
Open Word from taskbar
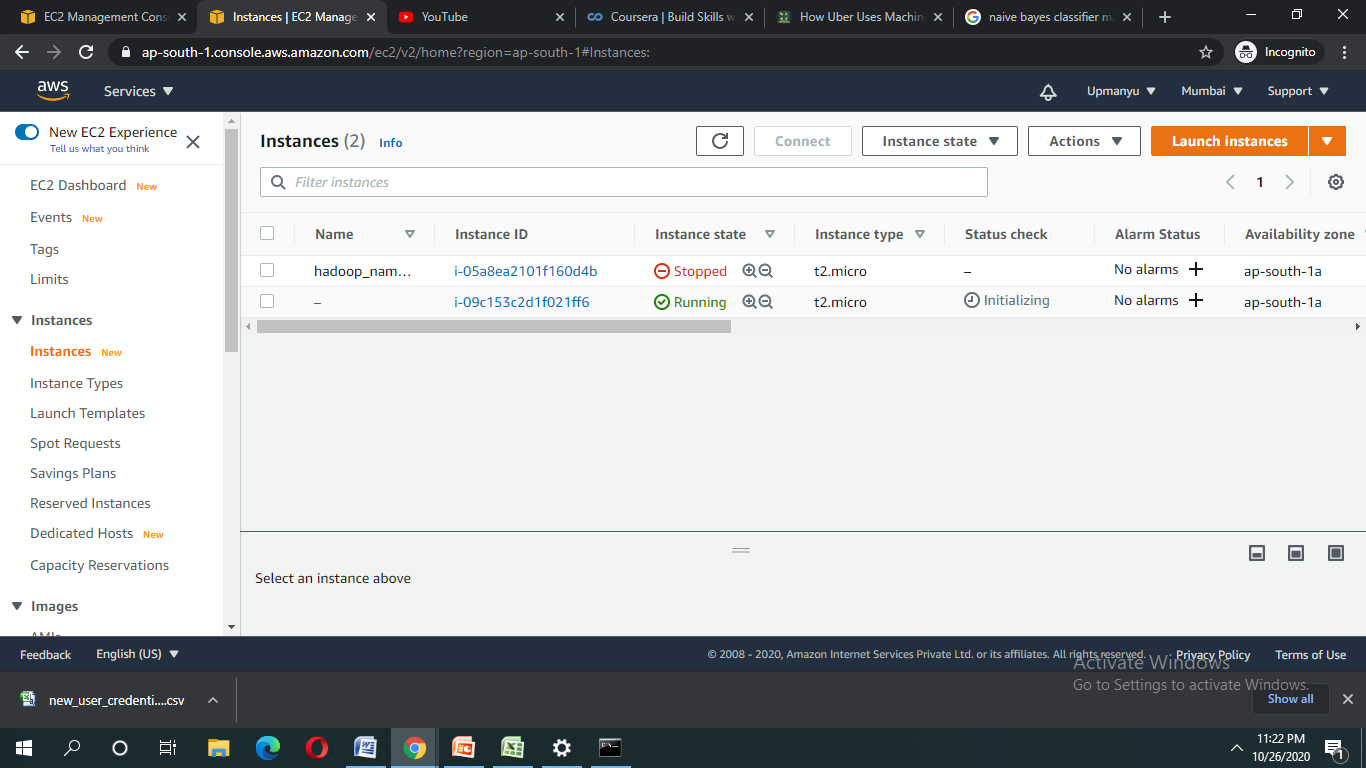tap(366, 748)
